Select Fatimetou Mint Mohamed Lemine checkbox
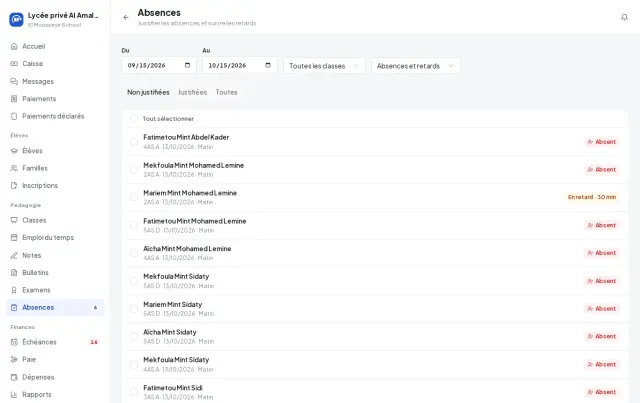 134,225
